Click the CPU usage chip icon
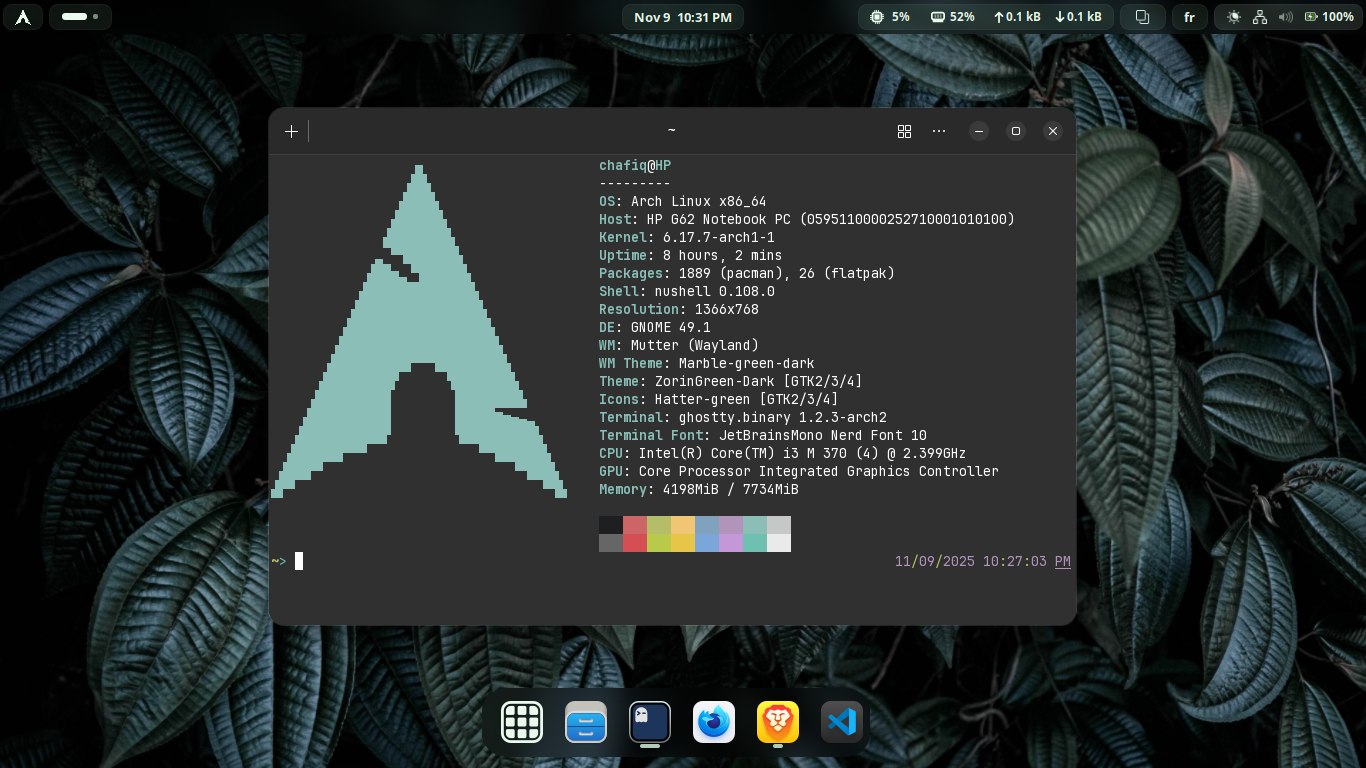The height and width of the screenshot is (768, 1366). 877,17
